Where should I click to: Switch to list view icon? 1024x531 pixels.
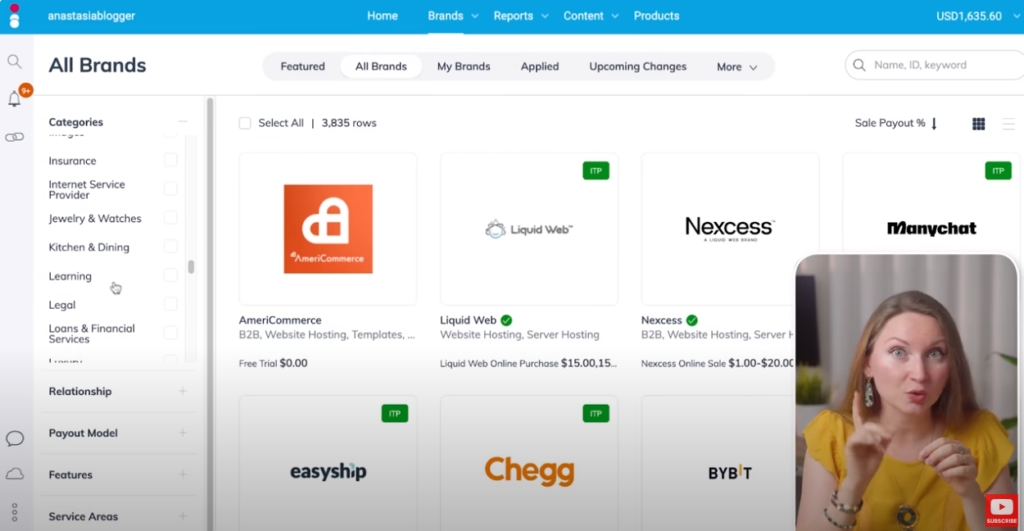(1008, 123)
